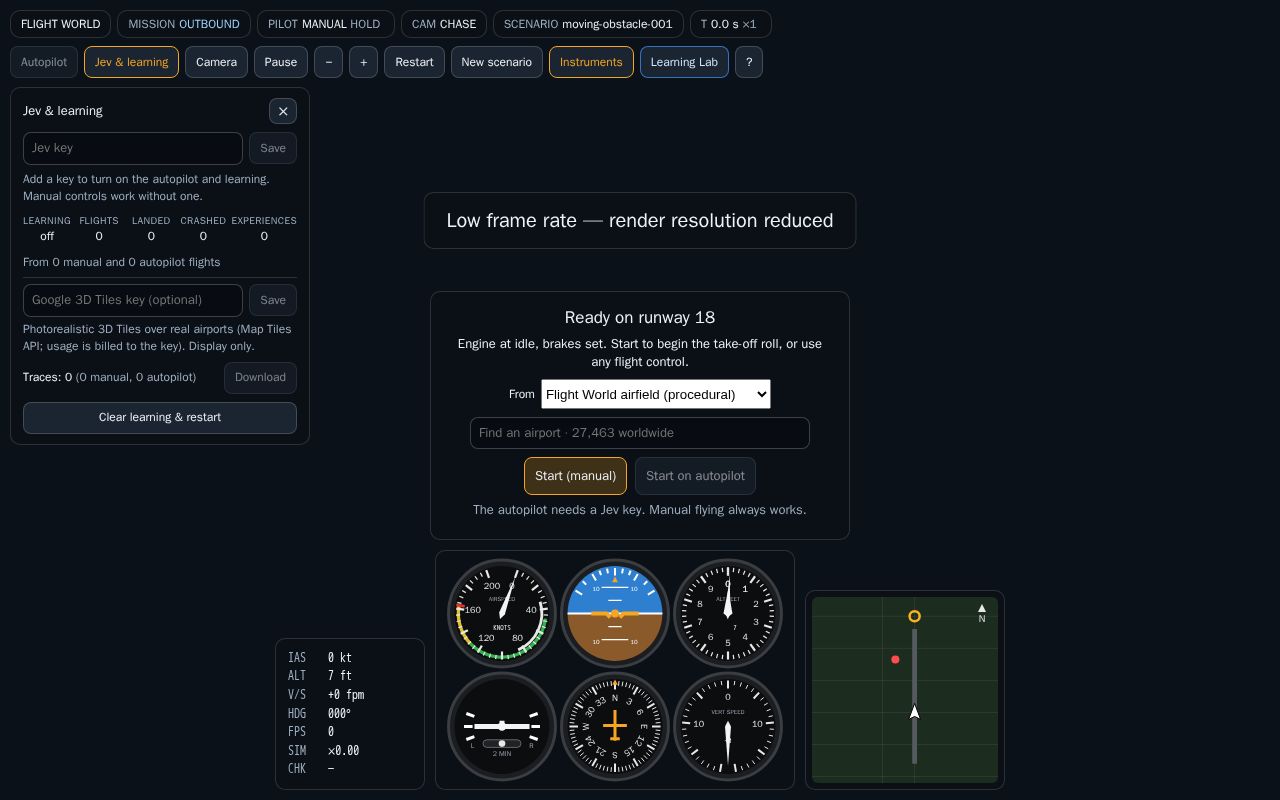
Task: Save the Google 3D Tiles key
Action: tap(273, 300)
